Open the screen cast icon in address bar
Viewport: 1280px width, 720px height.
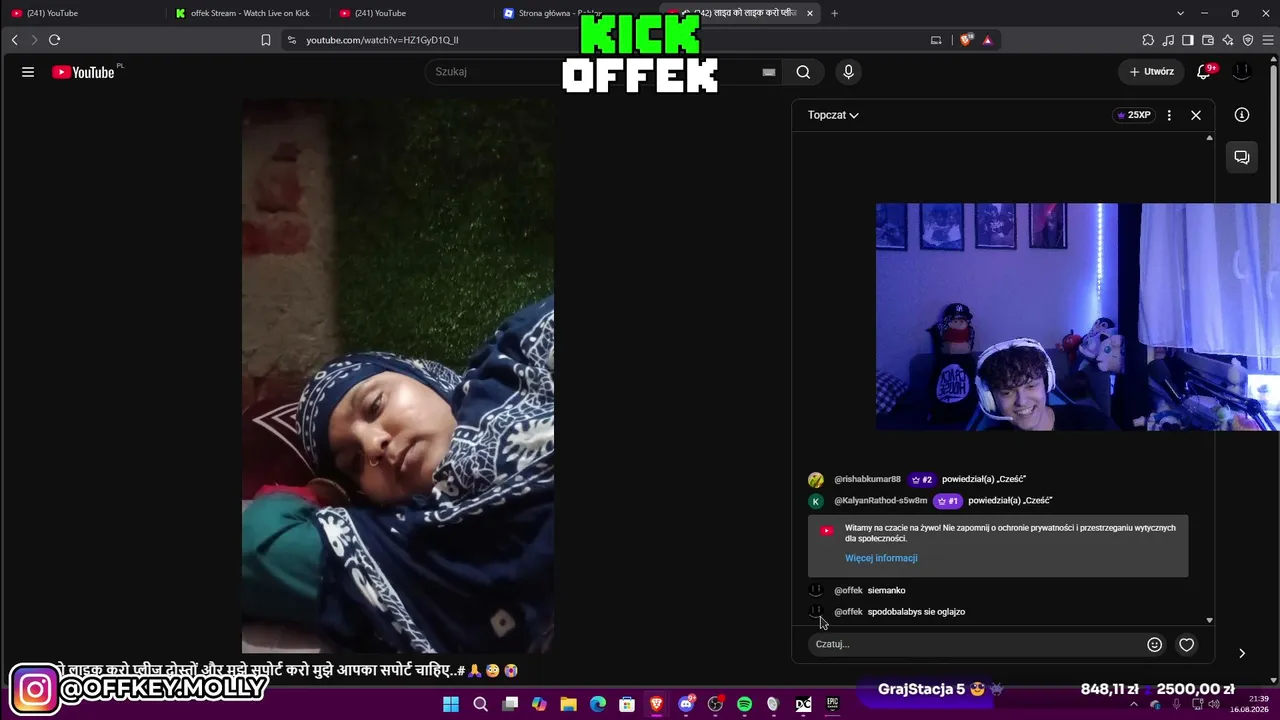click(x=936, y=40)
